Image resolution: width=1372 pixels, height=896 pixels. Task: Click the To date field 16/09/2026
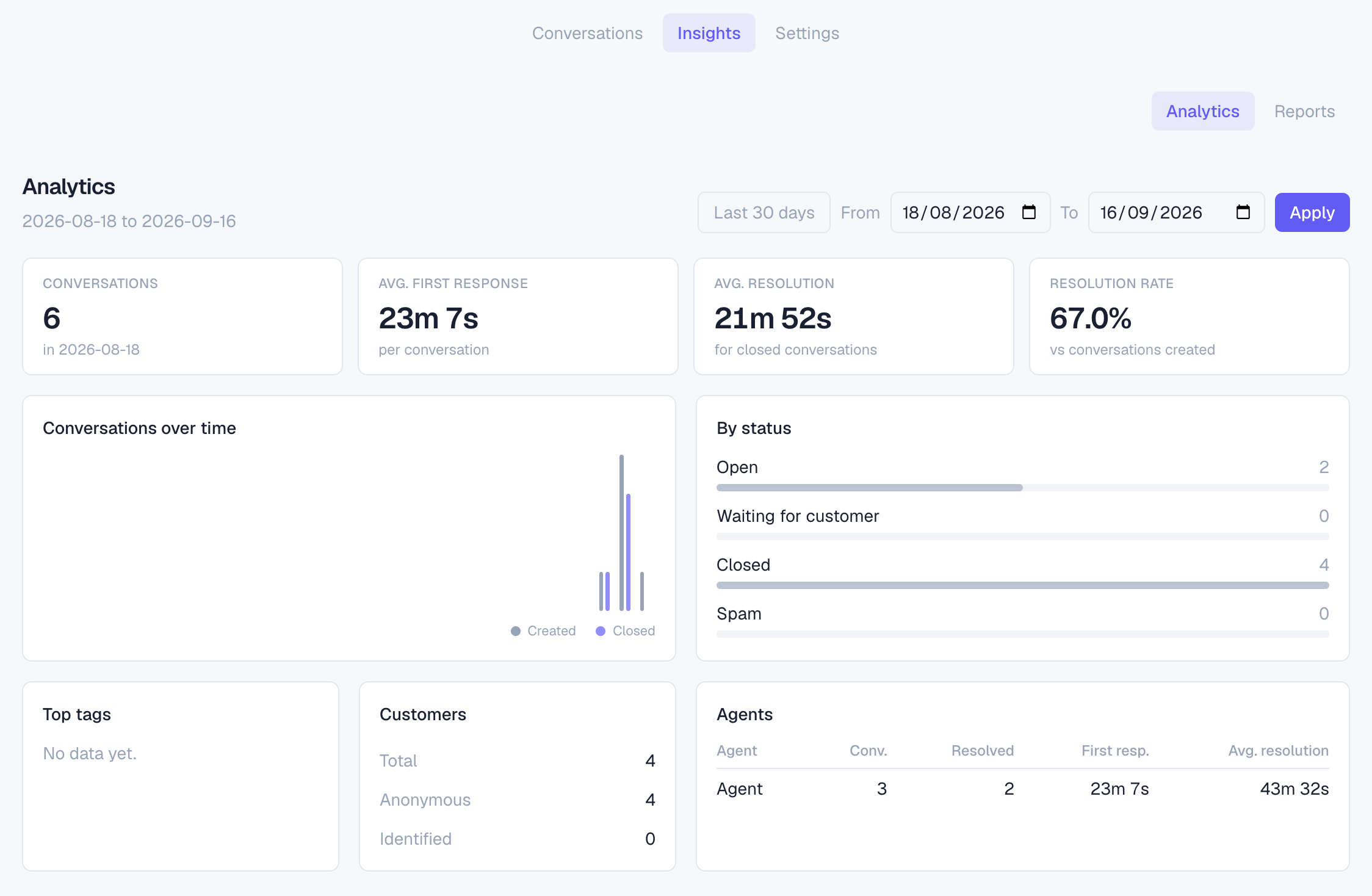point(1176,212)
